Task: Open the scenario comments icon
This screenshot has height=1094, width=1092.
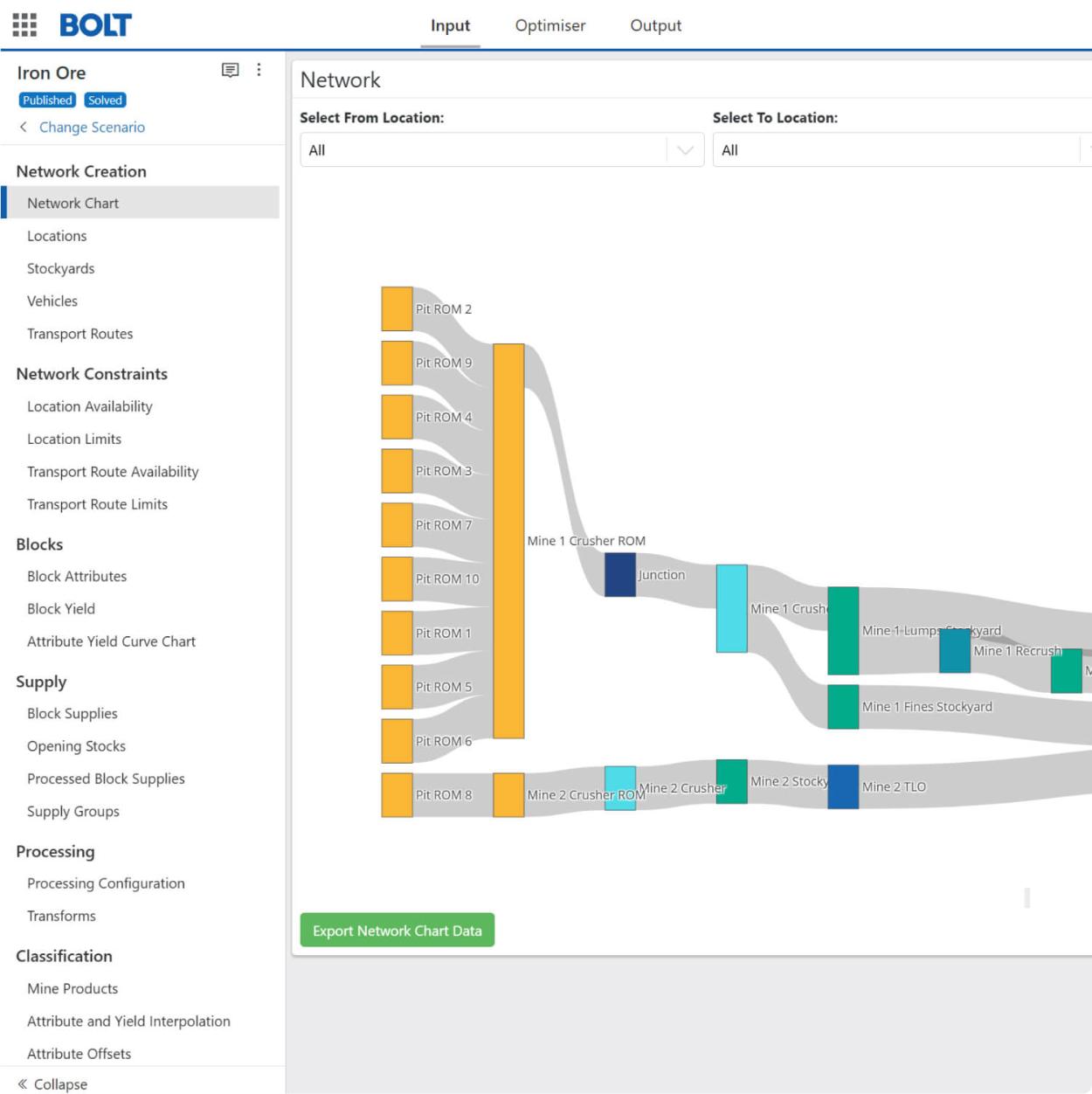Action: pos(231,70)
